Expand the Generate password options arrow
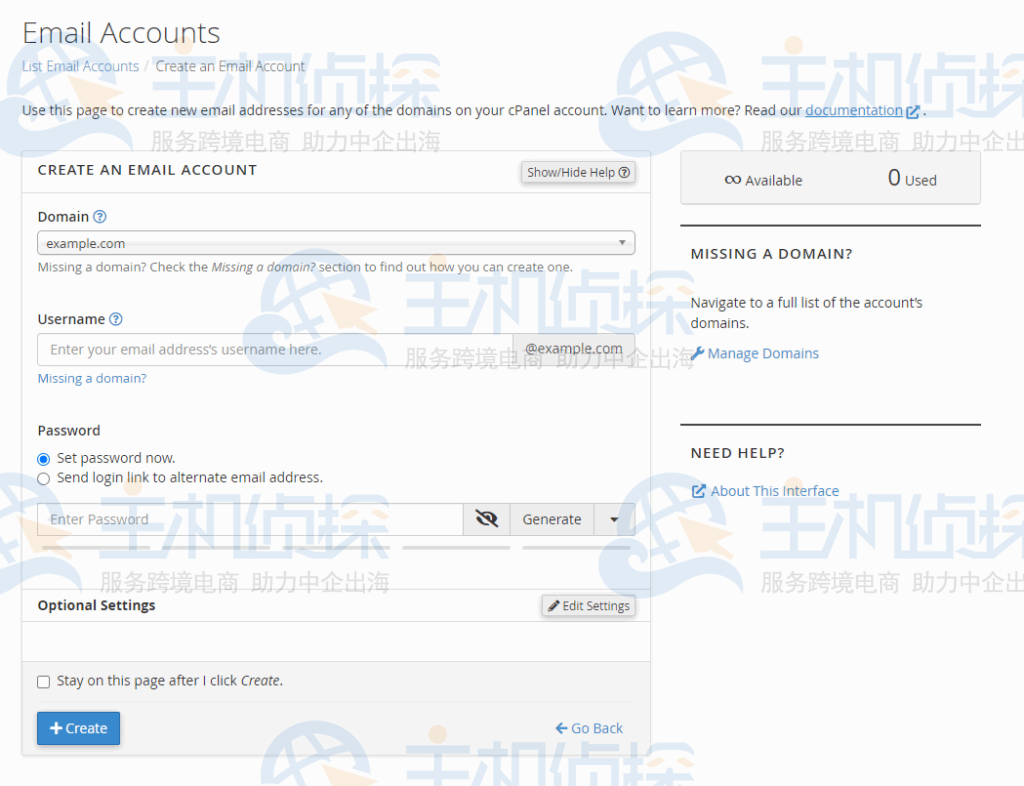Image resolution: width=1024 pixels, height=786 pixels. (614, 520)
